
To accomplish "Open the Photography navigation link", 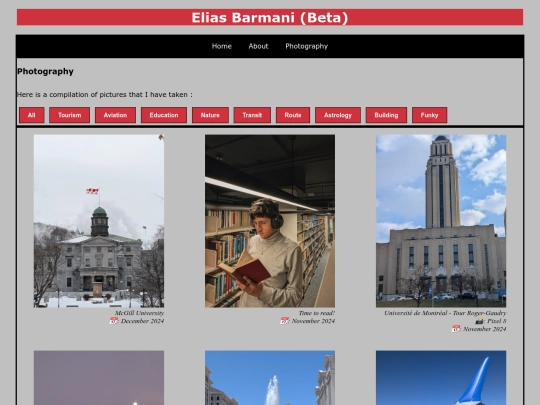I will click(307, 46).
